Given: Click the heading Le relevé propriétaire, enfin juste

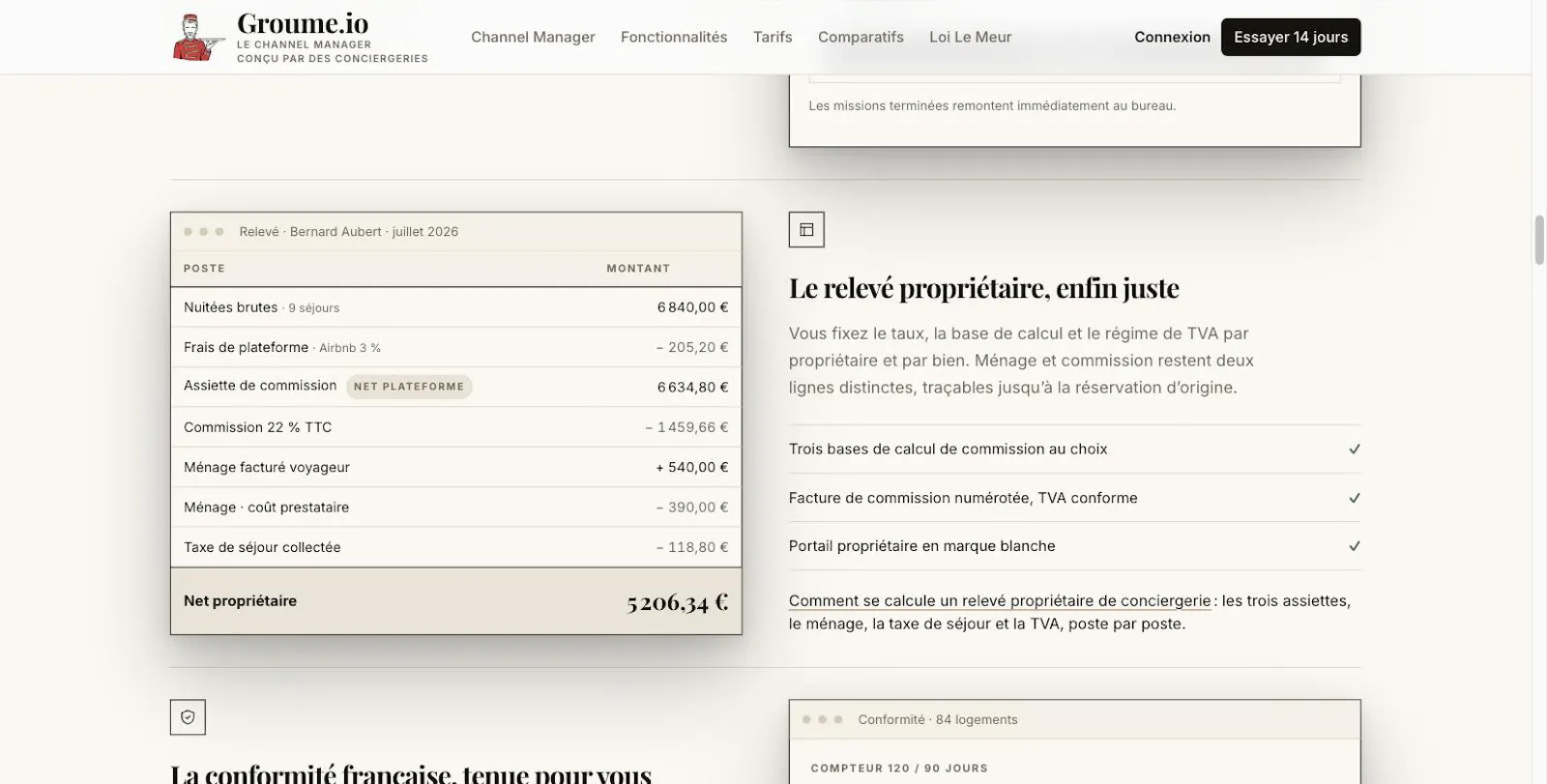Looking at the screenshot, I should (984, 288).
